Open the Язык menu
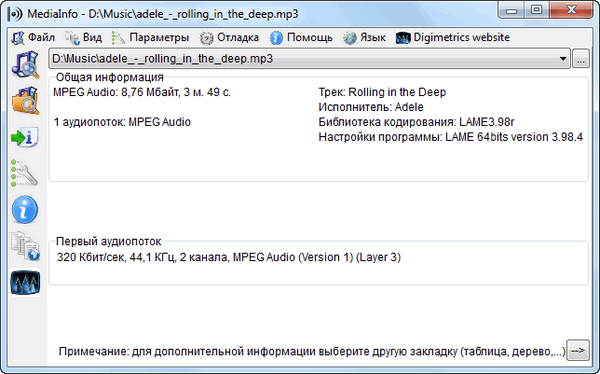This screenshot has height=374, width=600. coord(364,38)
